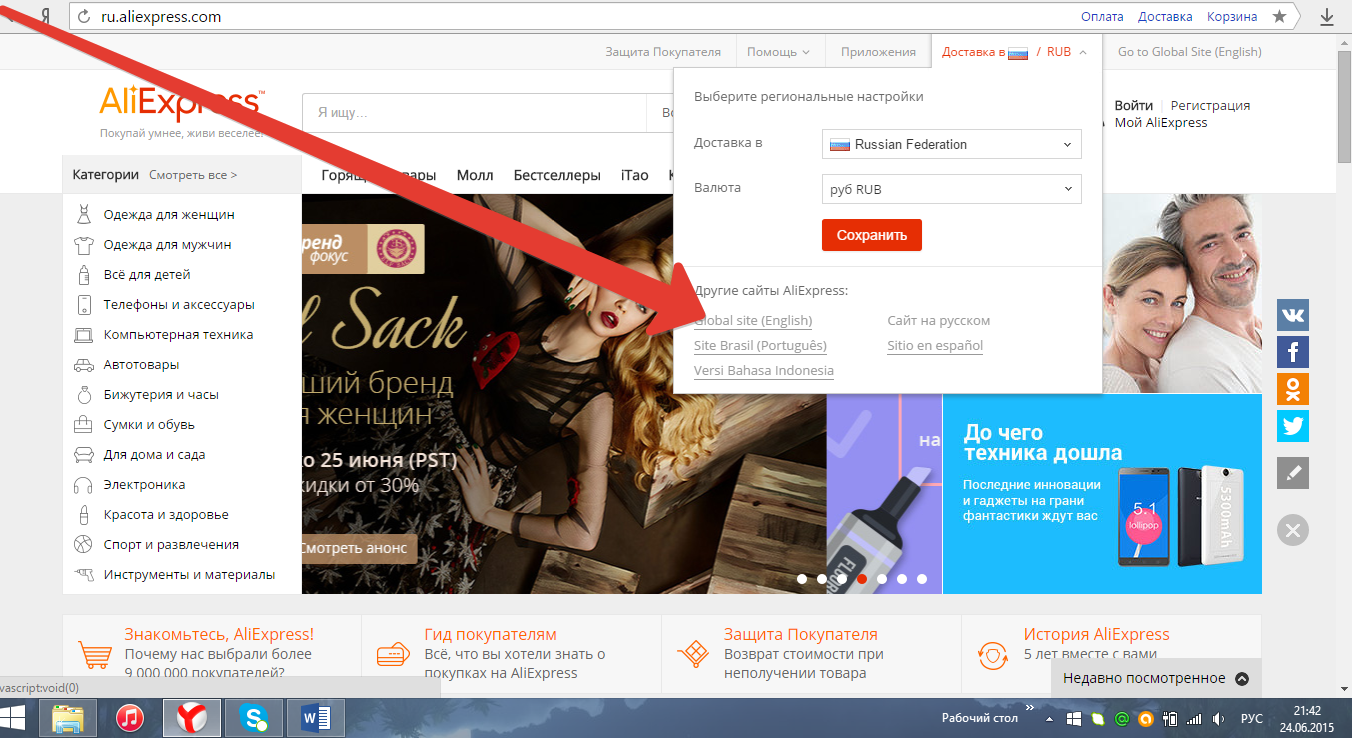Click the dress icon for women's clothing
This screenshot has height=738, width=1352.
coord(84,214)
